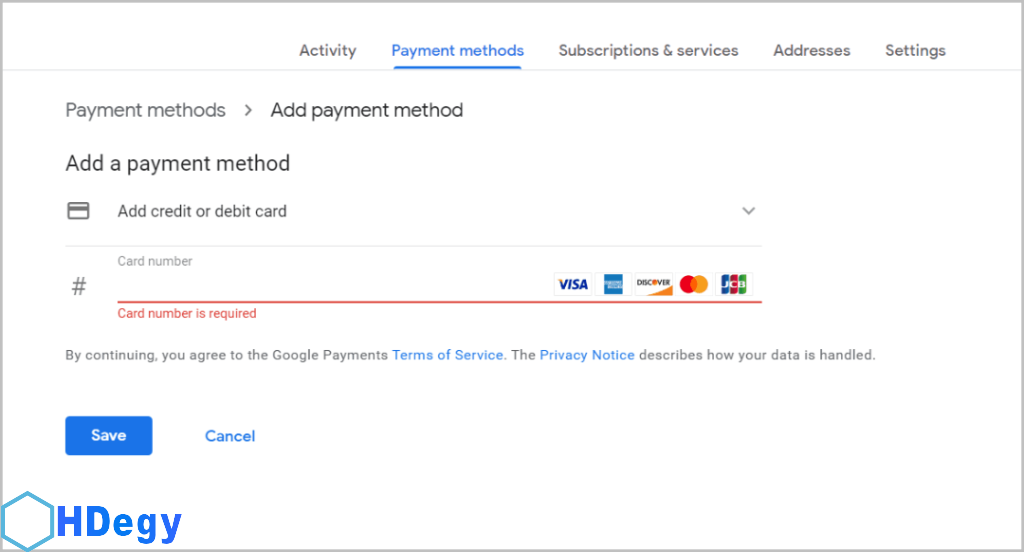Open the Terms of Service link
The image size is (1024, 552).
pyautogui.click(x=447, y=355)
